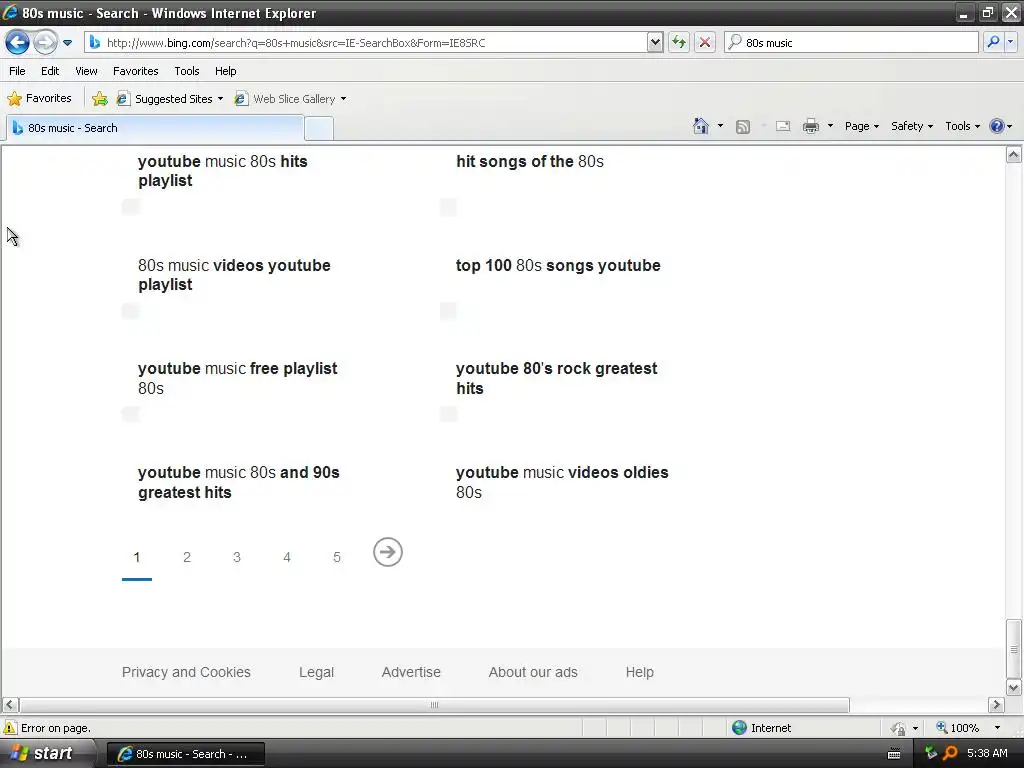
Task: Click the Back navigation button
Action: point(18,43)
